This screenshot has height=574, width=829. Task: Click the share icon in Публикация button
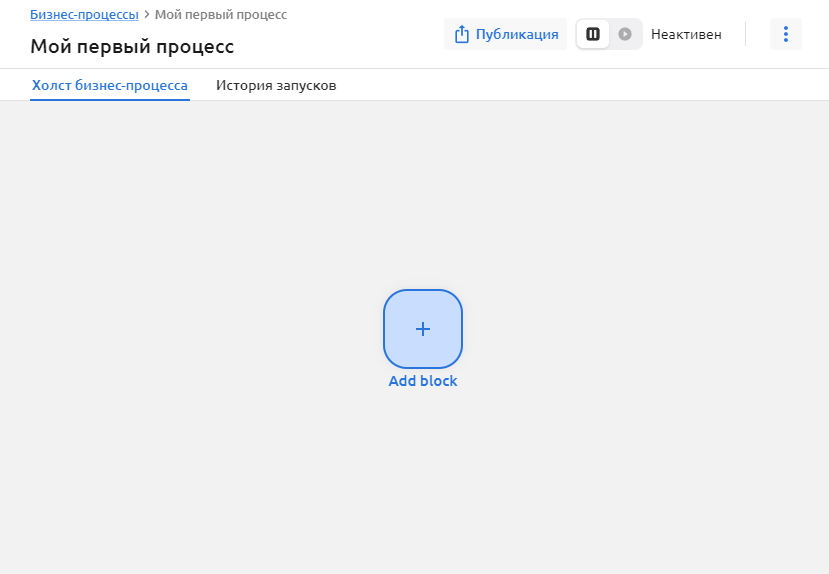click(462, 34)
